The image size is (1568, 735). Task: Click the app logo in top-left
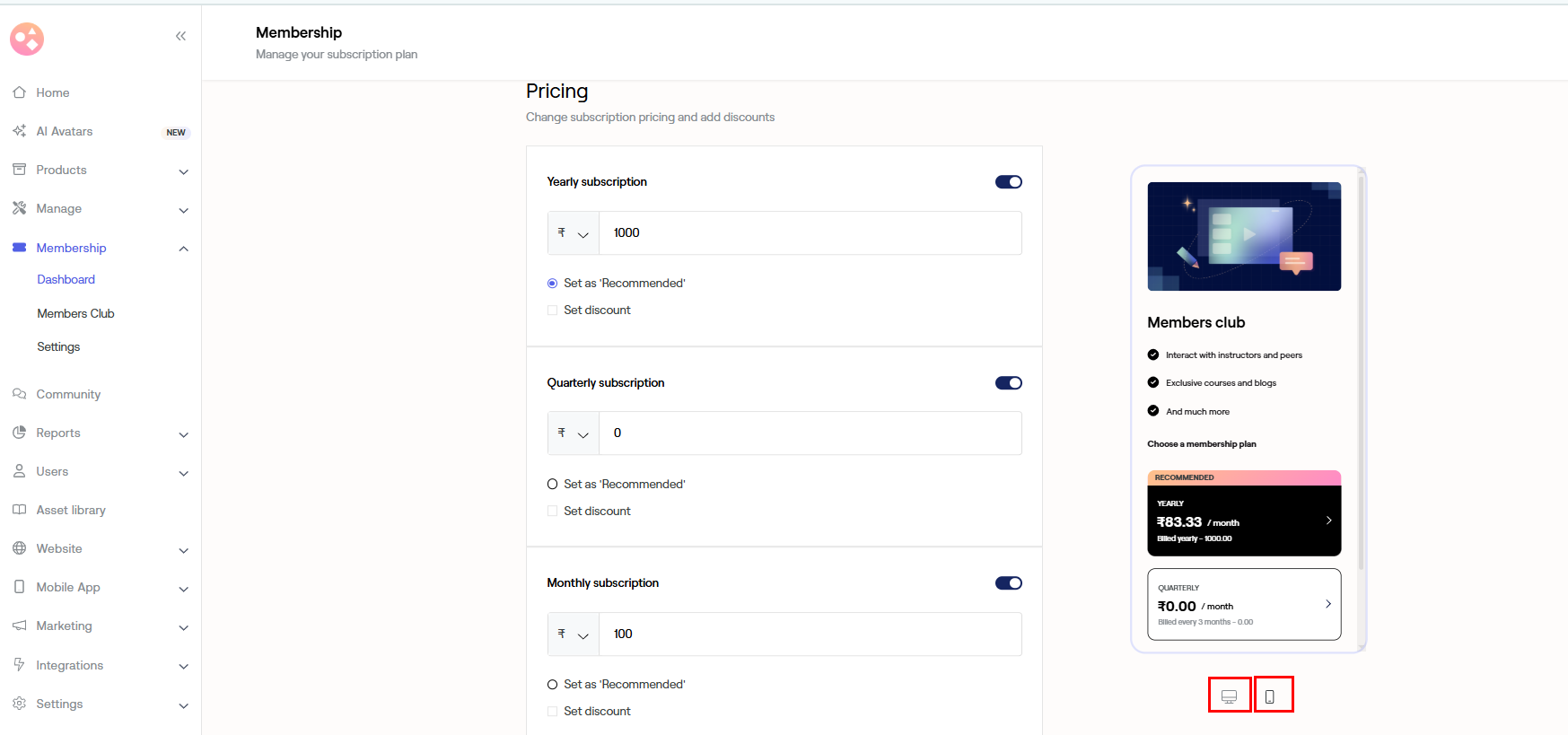click(27, 39)
